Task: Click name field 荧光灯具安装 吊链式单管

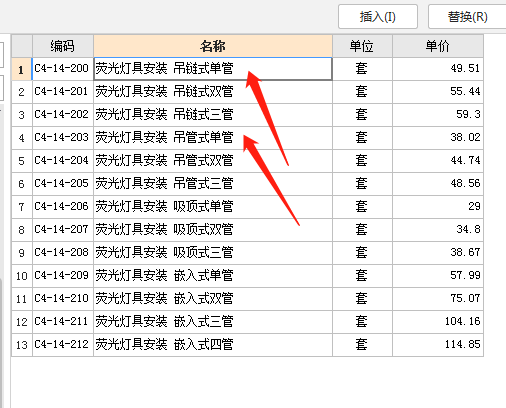Action: point(213,69)
